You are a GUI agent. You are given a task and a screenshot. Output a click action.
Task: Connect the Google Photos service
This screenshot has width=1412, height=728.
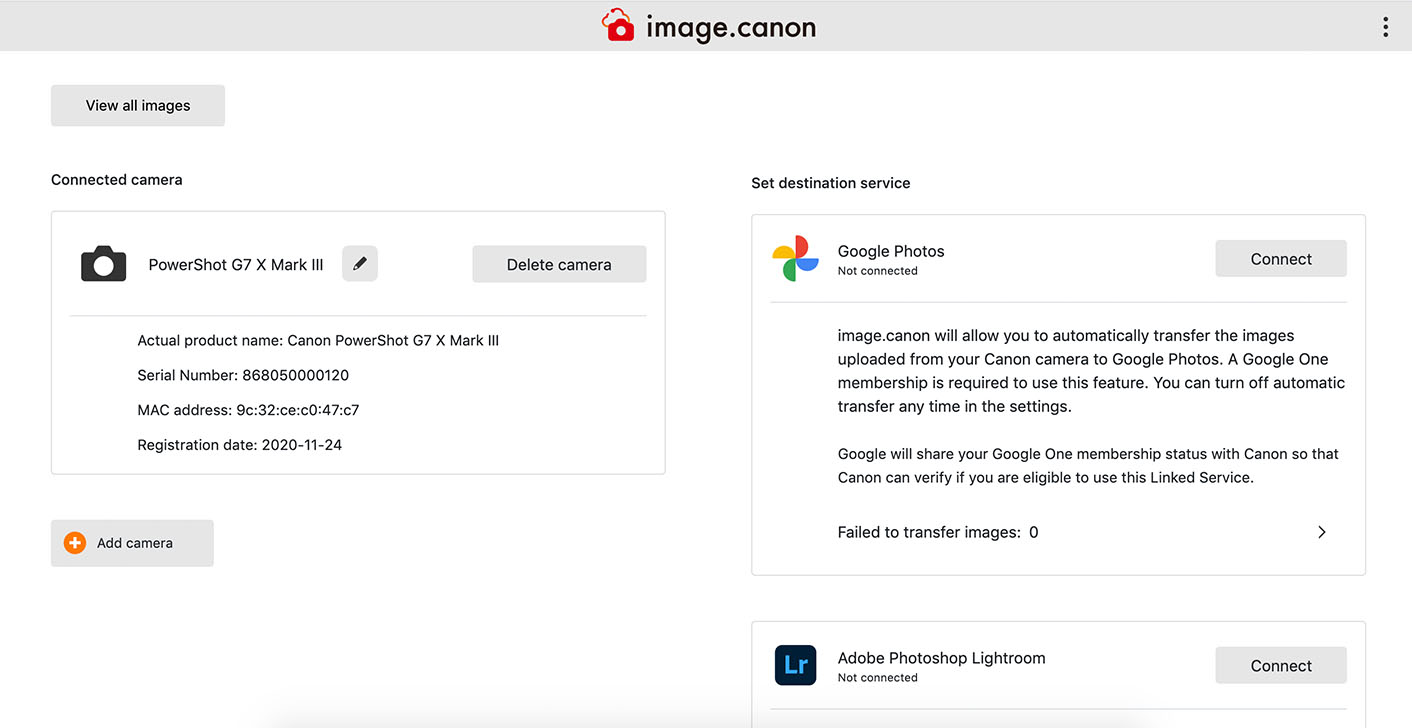click(x=1280, y=259)
